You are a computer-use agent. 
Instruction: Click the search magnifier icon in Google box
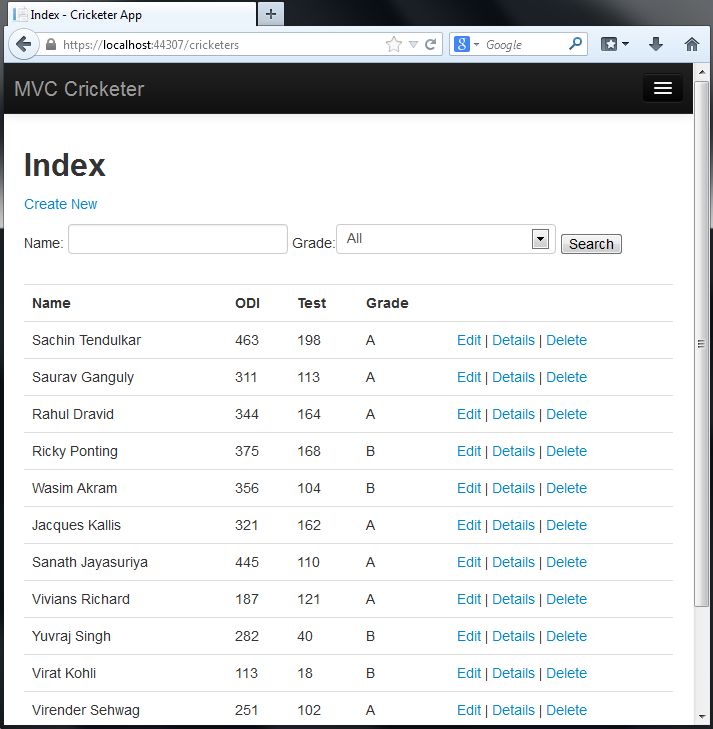[575, 45]
